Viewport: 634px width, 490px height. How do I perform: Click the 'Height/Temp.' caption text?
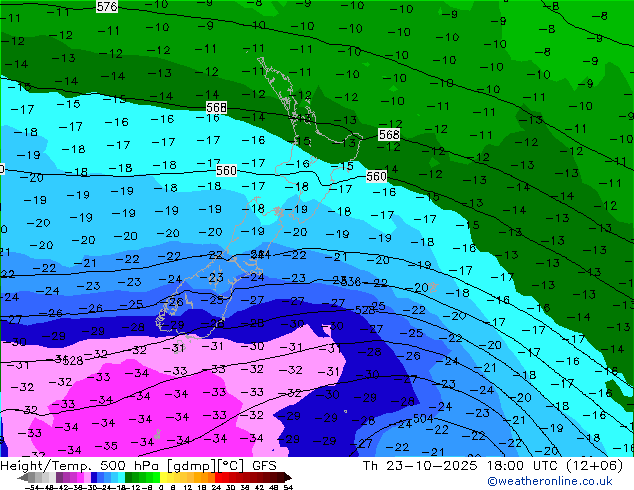47,466
